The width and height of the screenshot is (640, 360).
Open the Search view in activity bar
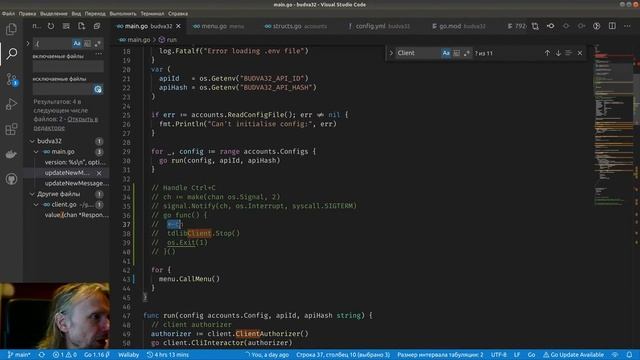pos(11,53)
